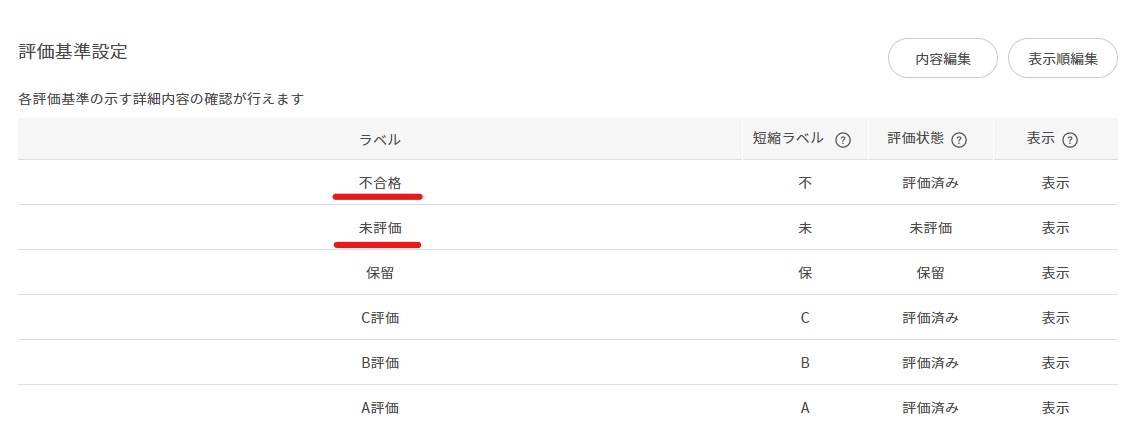
Task: Click short label B cell
Action: pyautogui.click(x=805, y=363)
